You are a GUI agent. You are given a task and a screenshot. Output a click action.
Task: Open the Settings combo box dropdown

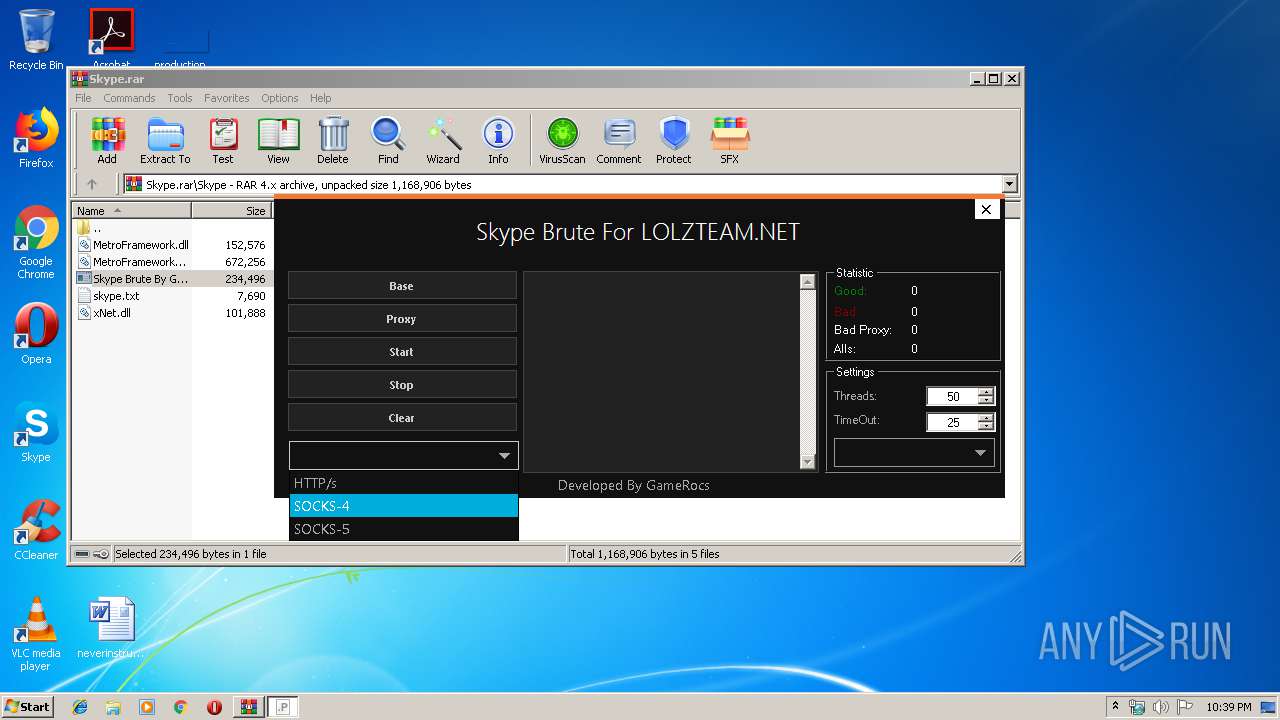click(980, 453)
